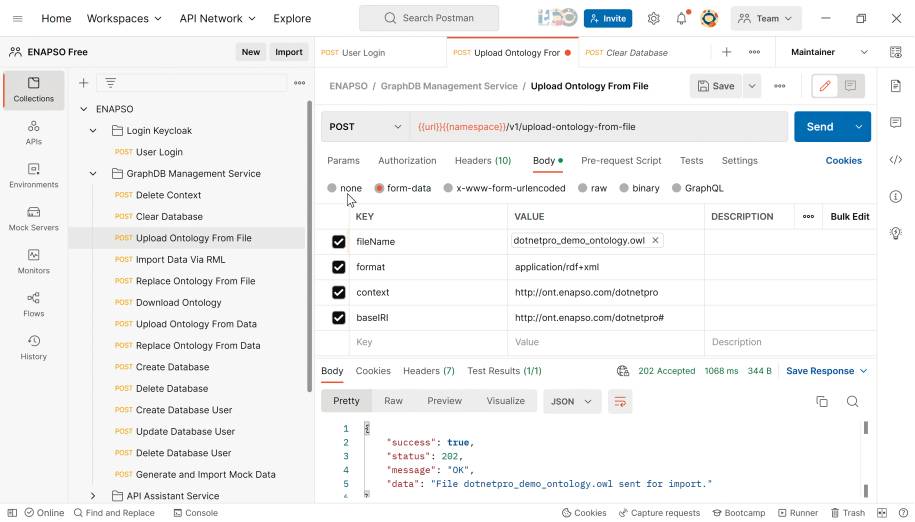The width and height of the screenshot is (915, 522).
Task: Open Environments in the sidebar
Action: pos(34,176)
